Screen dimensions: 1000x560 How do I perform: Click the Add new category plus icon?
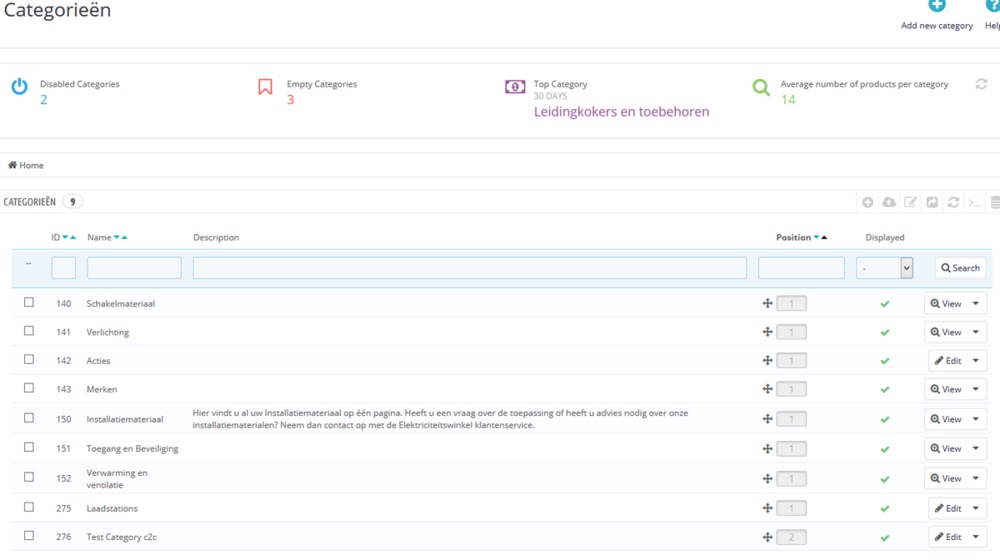[936, 6]
